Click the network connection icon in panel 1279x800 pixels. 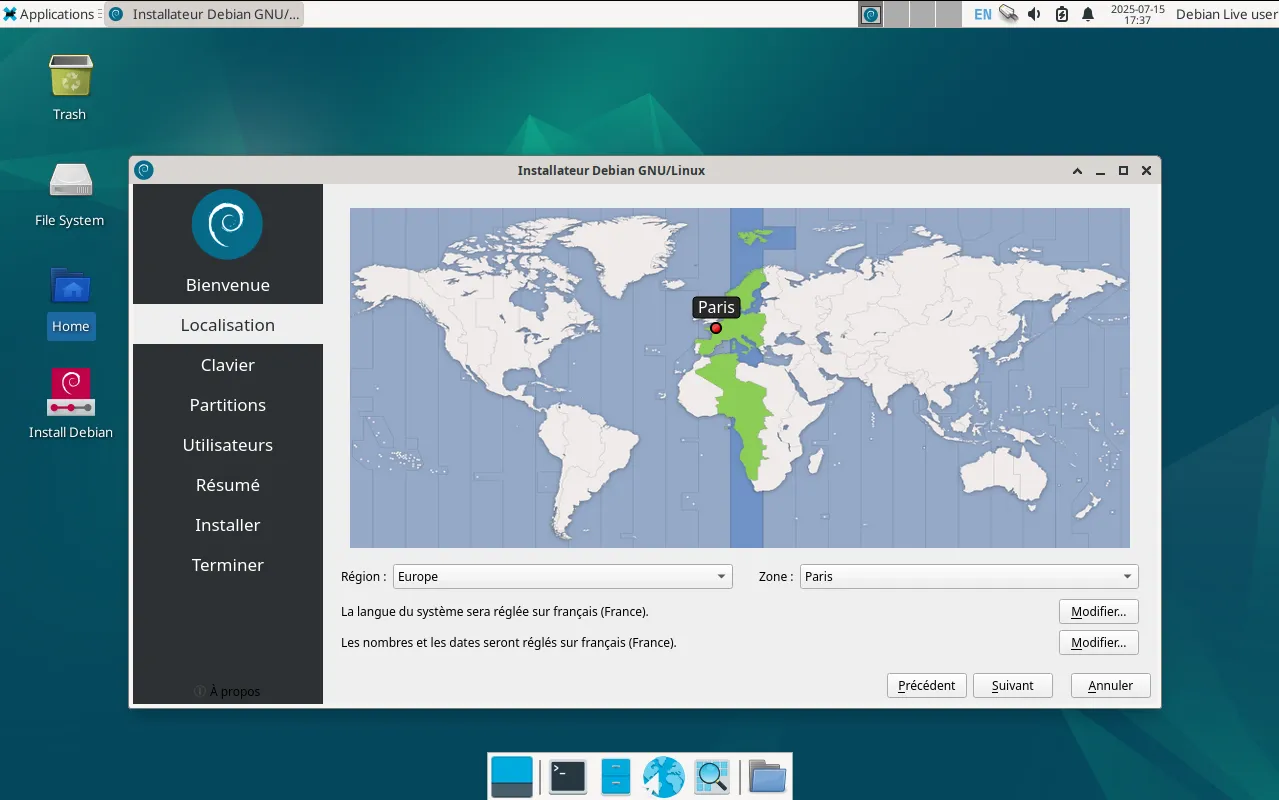pyautogui.click(x=1008, y=14)
